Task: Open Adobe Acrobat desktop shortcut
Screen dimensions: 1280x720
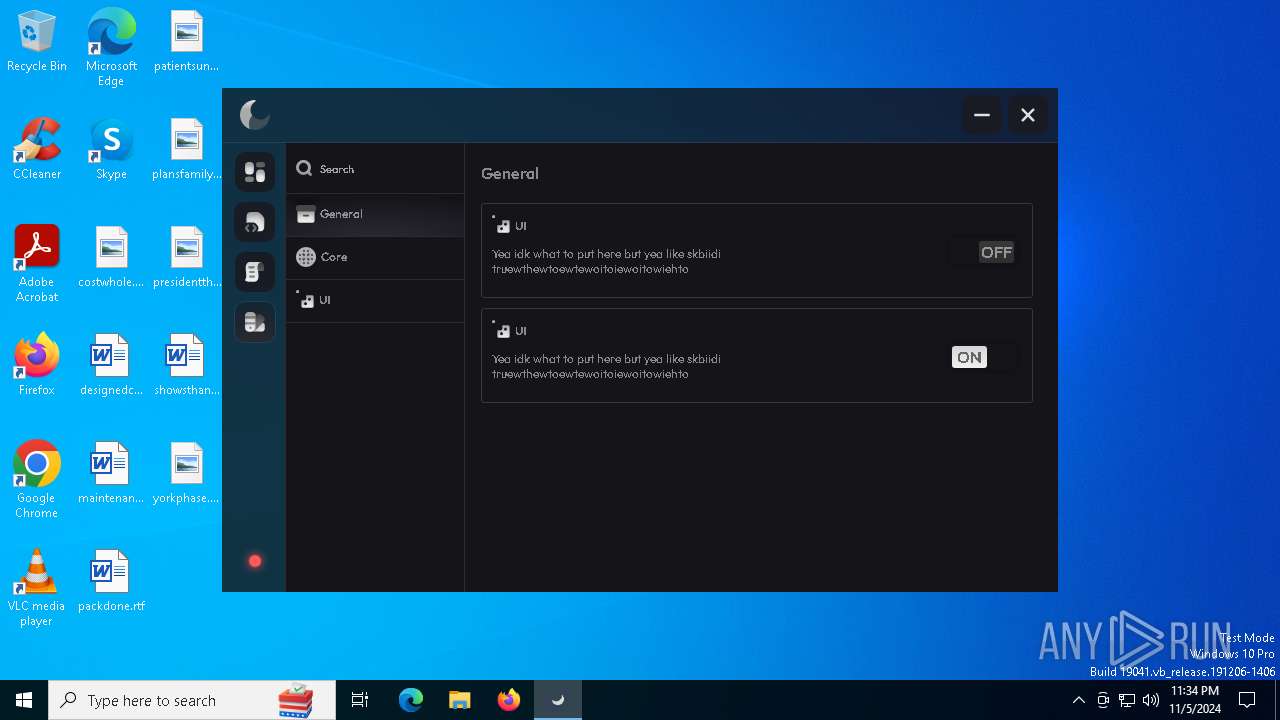Action: [x=37, y=263]
